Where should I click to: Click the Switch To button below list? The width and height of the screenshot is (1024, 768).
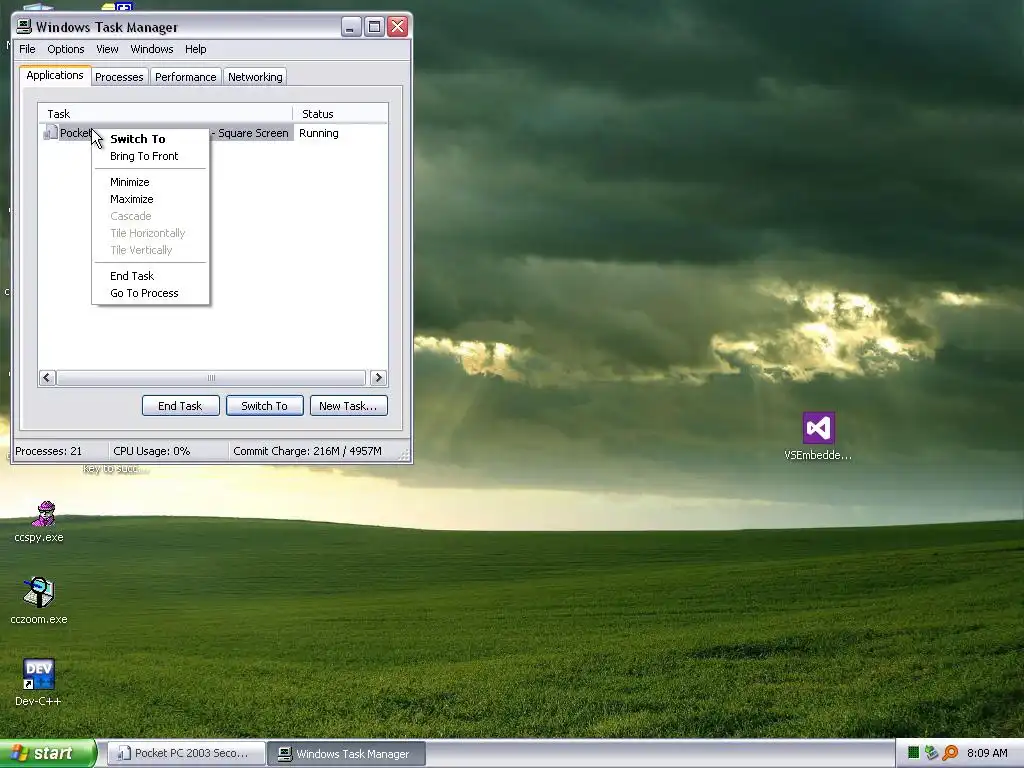coord(264,406)
